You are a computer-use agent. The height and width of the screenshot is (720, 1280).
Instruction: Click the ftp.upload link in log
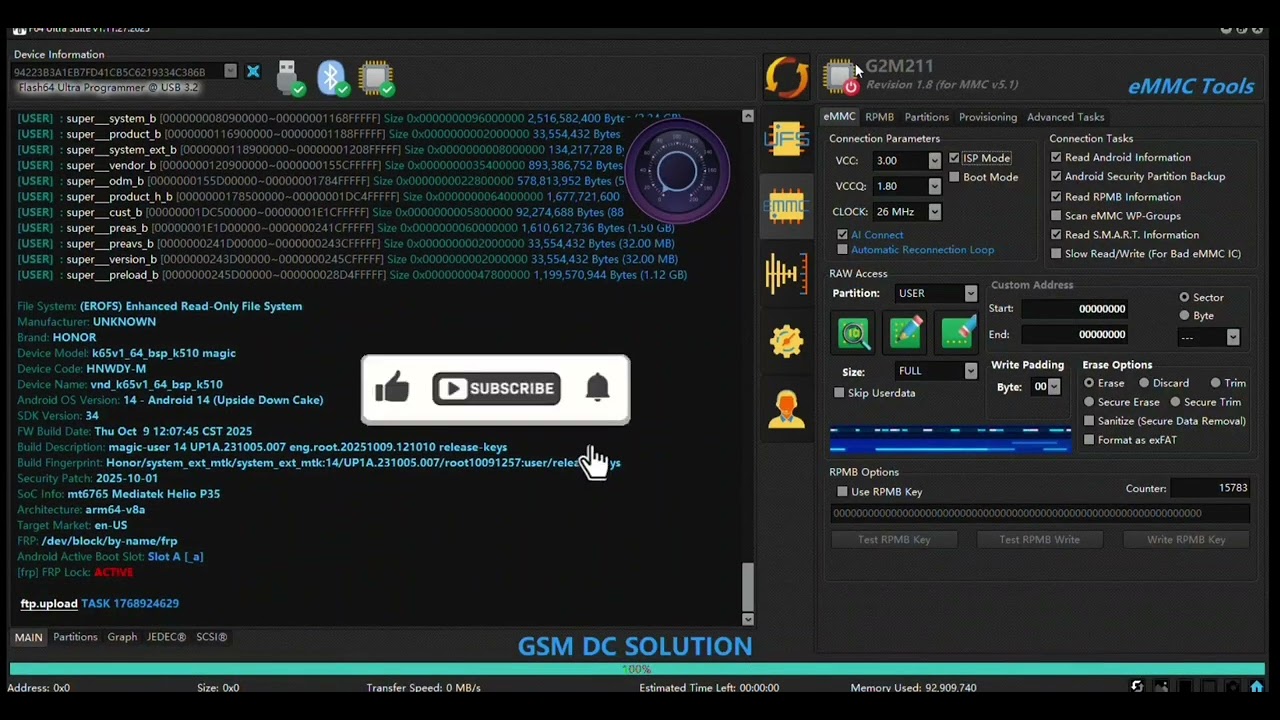[x=49, y=604]
